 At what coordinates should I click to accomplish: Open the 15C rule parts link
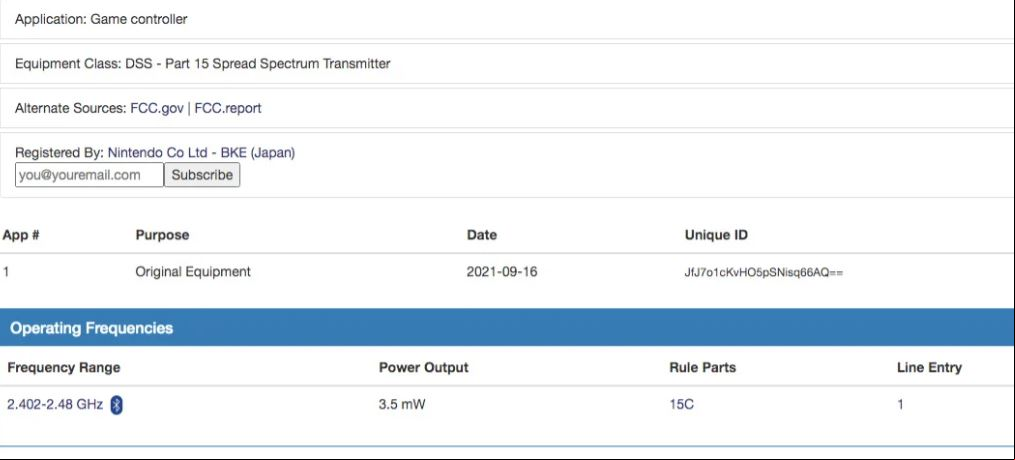coord(682,405)
